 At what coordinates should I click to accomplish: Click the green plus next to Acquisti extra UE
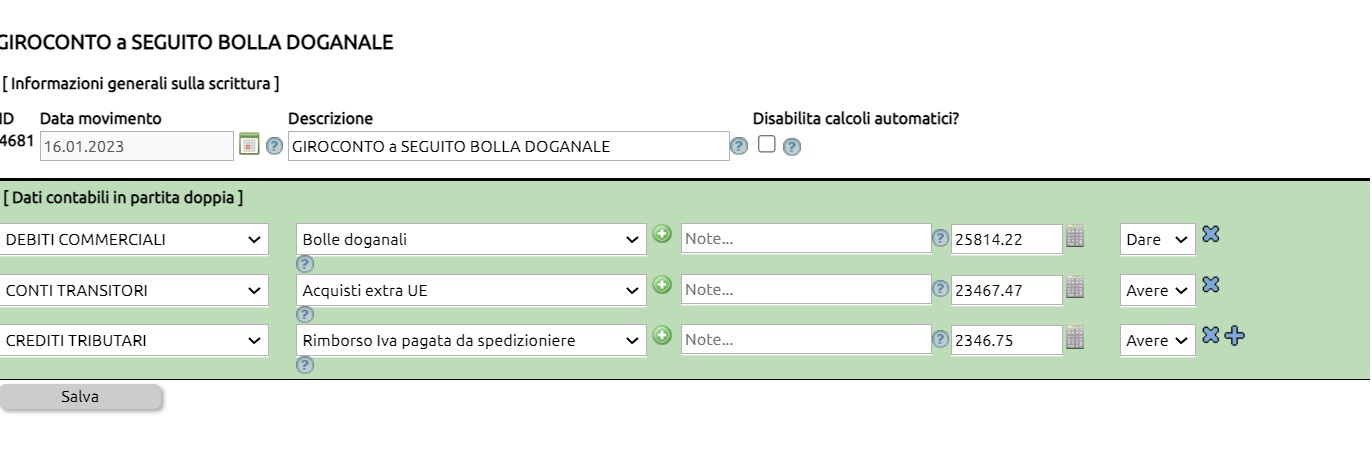click(662, 285)
